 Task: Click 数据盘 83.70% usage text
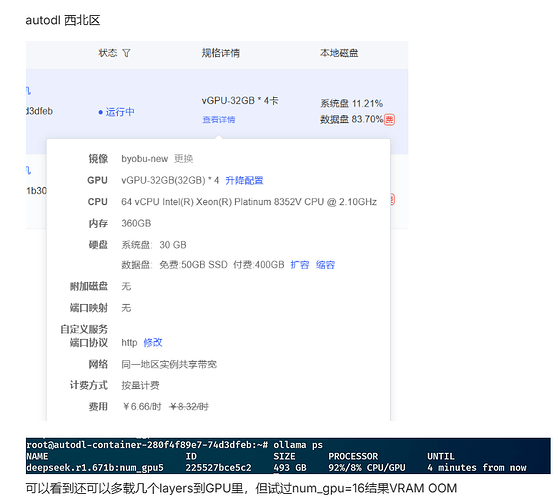tap(352, 119)
